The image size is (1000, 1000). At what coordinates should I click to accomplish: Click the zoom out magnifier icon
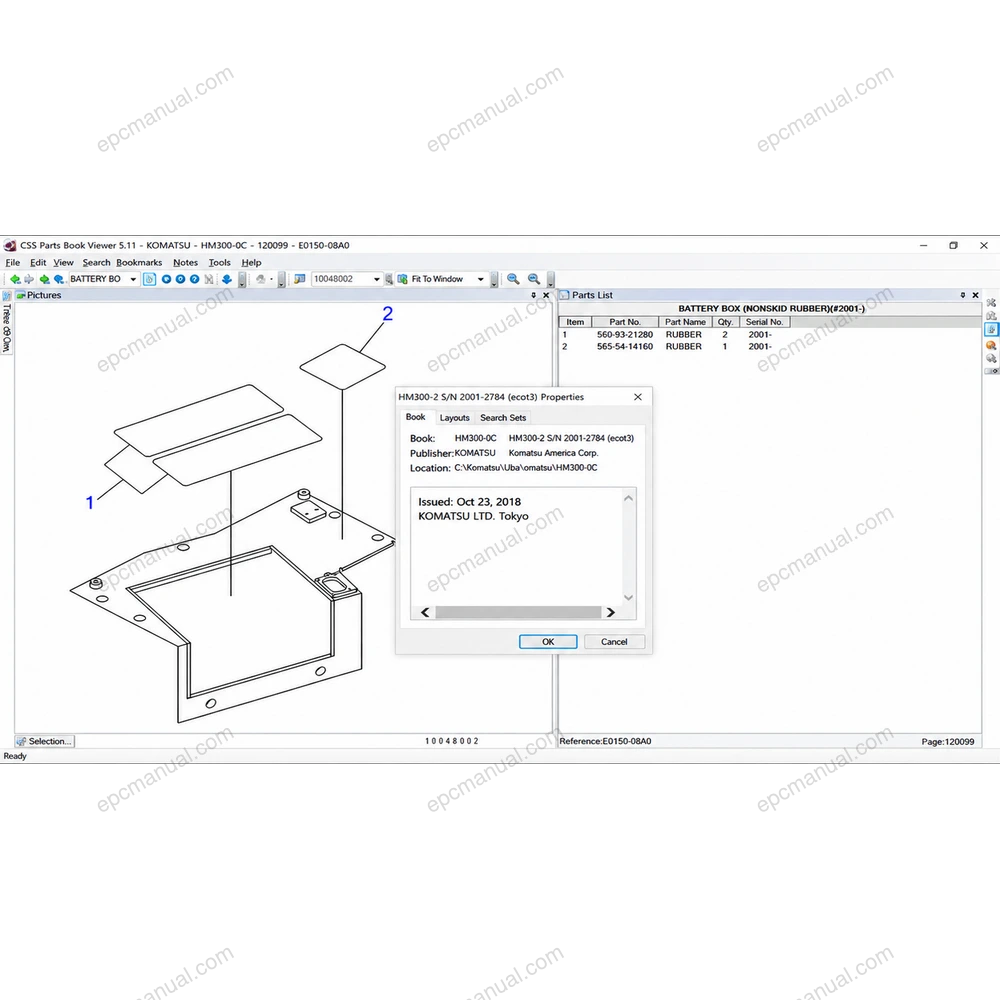click(534, 279)
